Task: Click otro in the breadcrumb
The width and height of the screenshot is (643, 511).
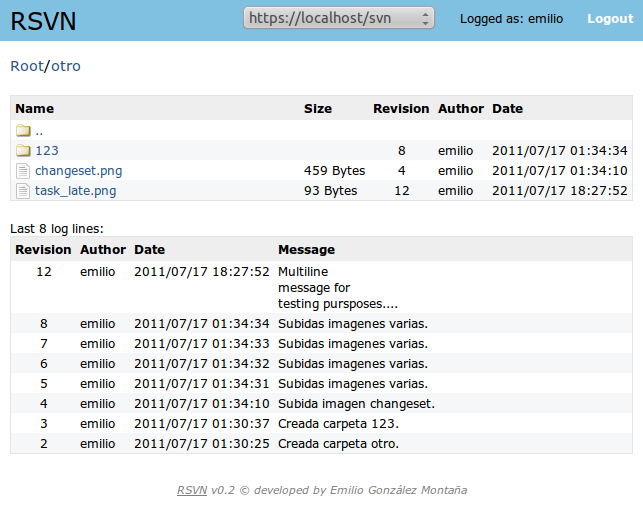Action: point(66,66)
